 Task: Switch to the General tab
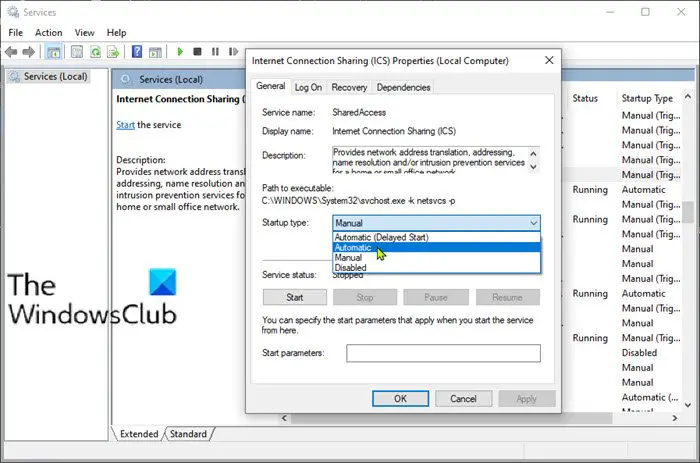point(271,86)
